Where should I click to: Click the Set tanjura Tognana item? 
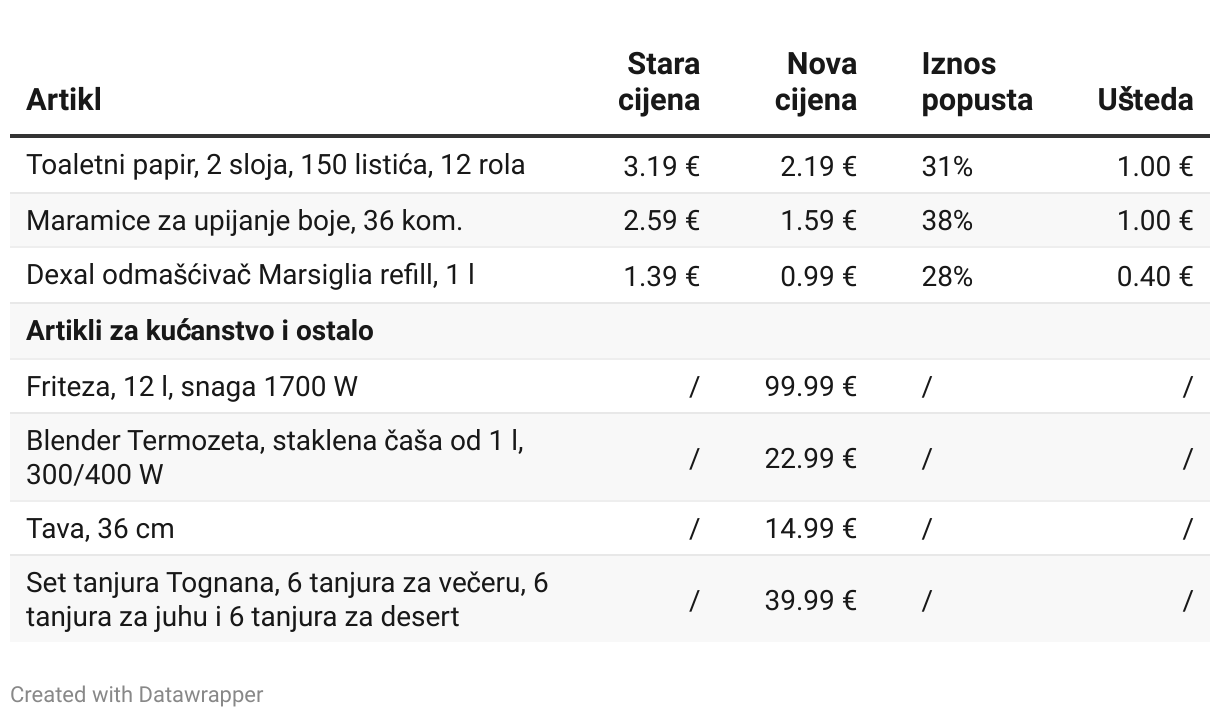pyautogui.click(x=287, y=599)
